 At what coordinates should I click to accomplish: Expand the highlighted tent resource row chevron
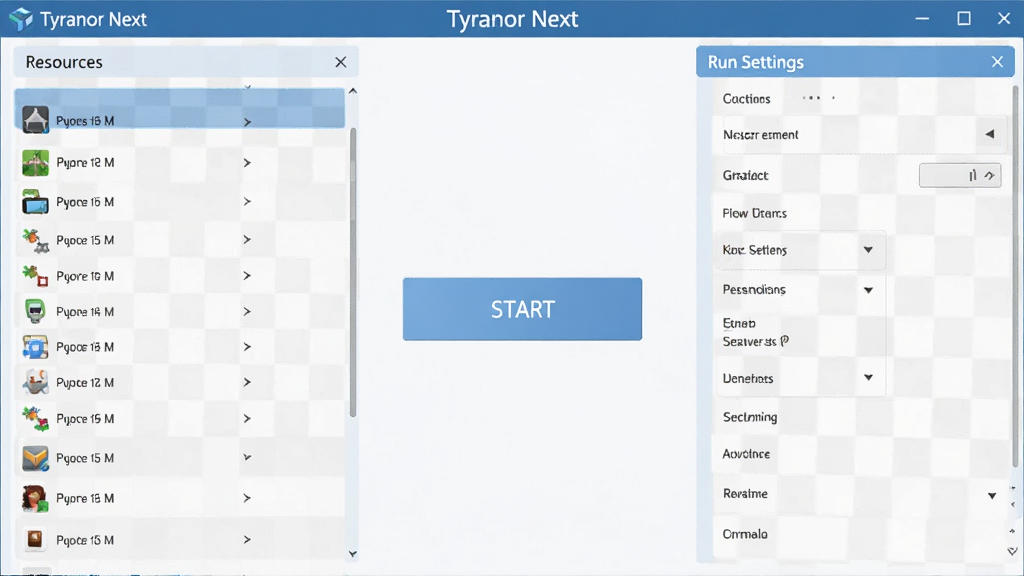tap(247, 122)
